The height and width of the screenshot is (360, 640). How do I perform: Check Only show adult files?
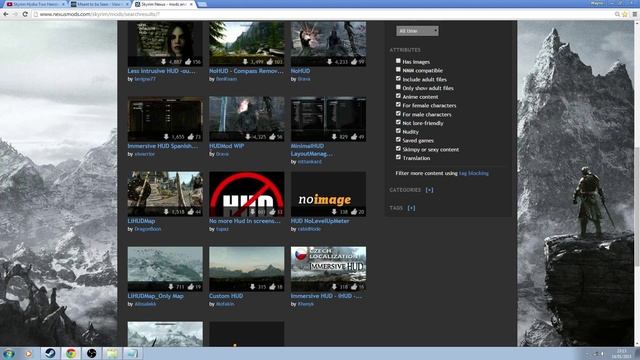click(x=398, y=87)
